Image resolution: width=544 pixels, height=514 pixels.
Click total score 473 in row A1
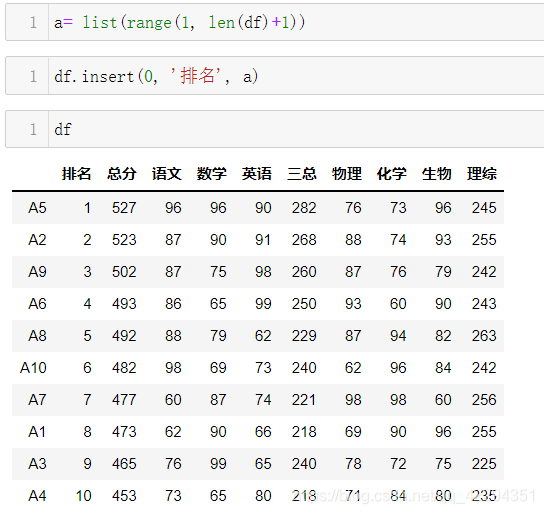[124, 432]
